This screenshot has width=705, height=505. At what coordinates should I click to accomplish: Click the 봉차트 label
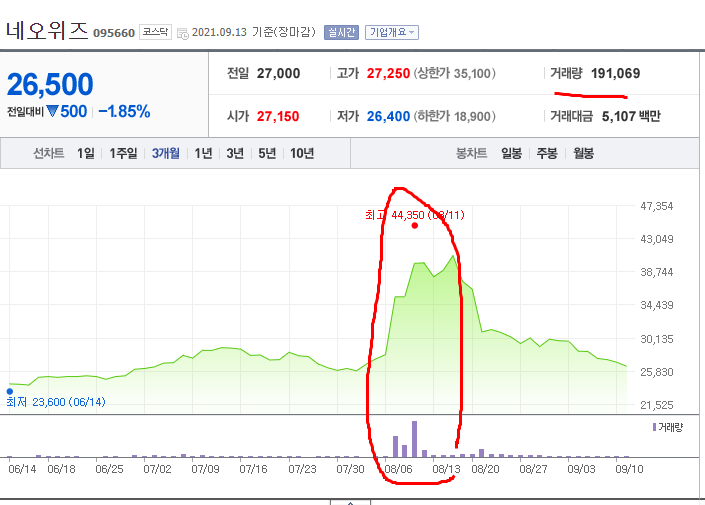click(x=471, y=153)
